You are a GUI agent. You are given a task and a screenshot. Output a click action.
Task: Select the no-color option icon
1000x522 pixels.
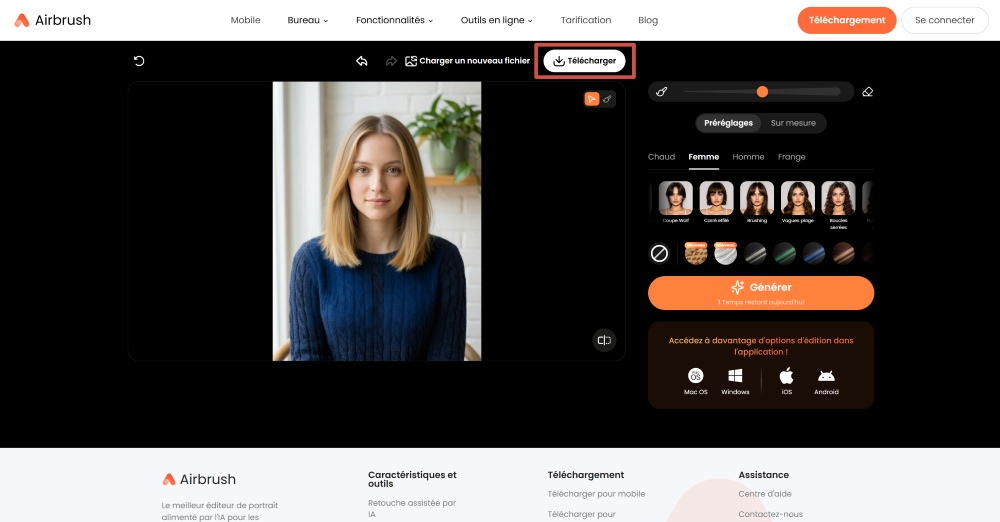659,253
